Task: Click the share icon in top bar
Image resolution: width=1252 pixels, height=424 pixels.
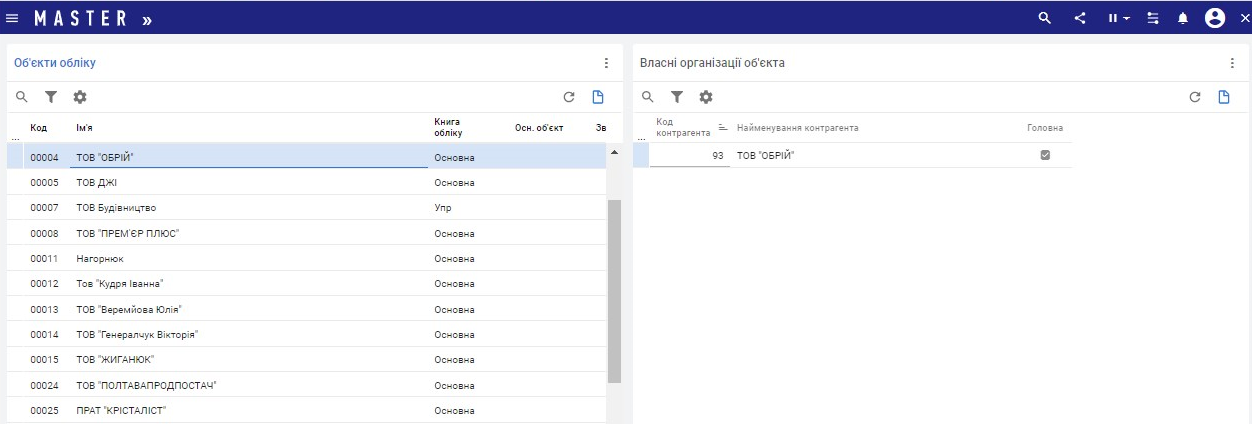Action: click(1080, 18)
